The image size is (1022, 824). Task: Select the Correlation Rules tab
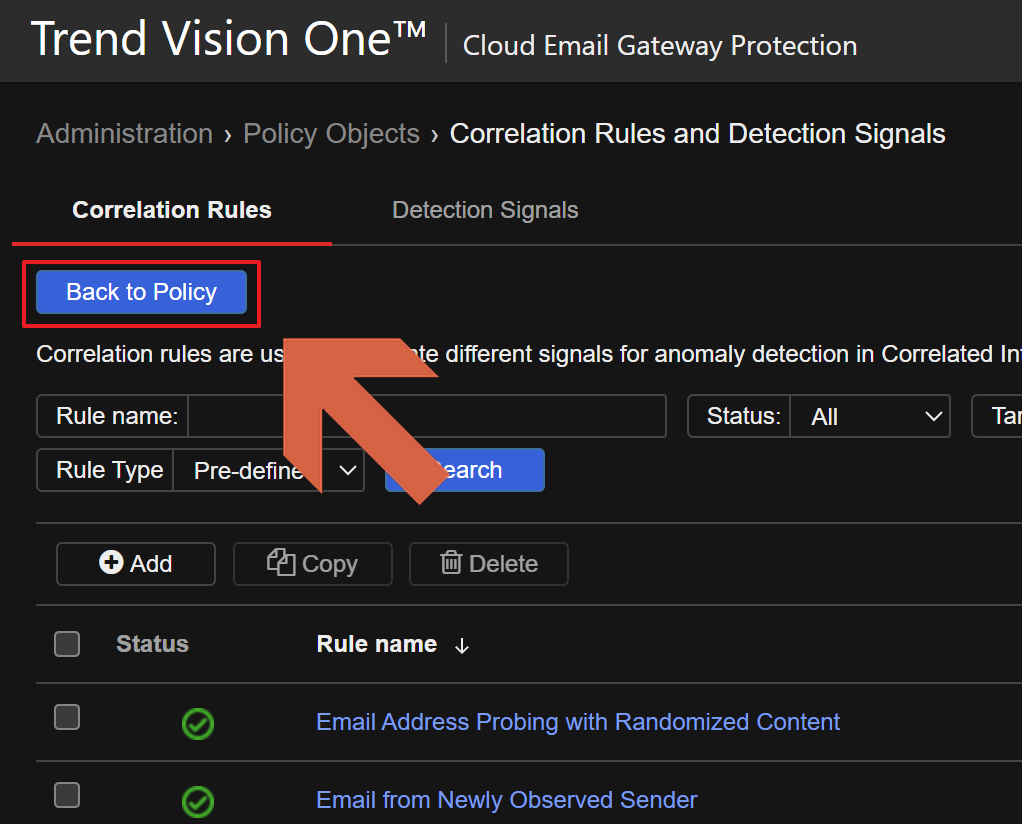172,210
